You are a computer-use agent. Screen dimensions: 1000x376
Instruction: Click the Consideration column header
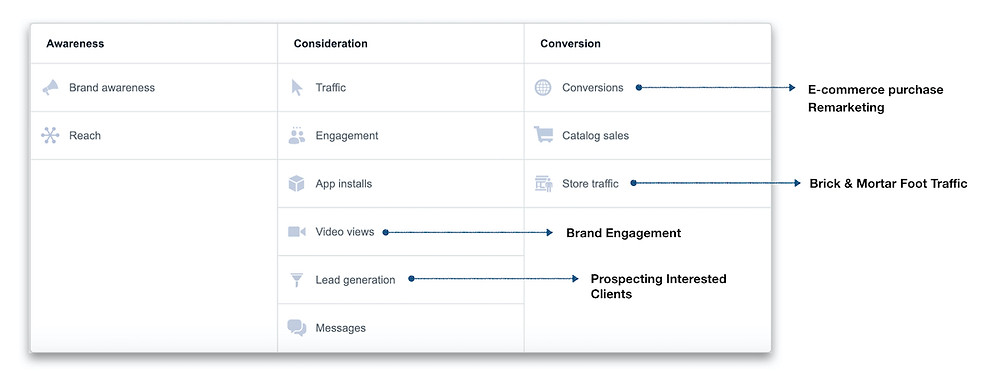pos(330,44)
